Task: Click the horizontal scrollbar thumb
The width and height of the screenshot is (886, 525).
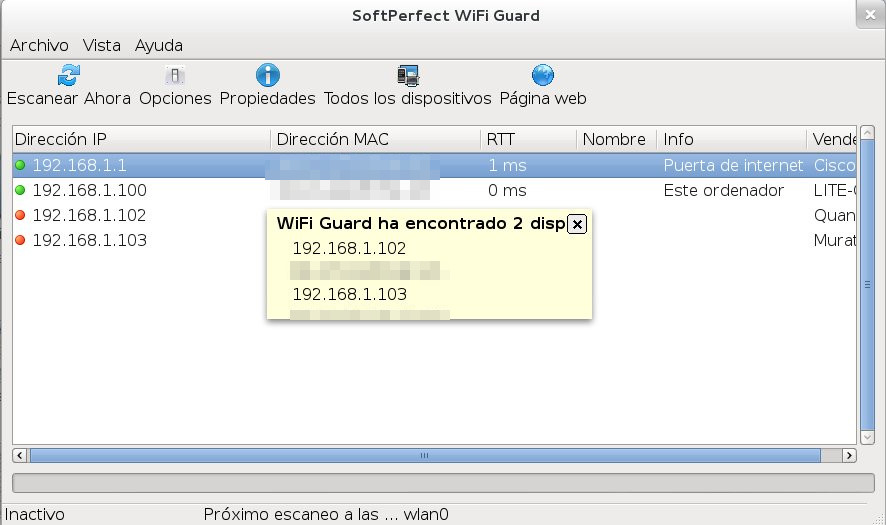Action: pos(425,455)
